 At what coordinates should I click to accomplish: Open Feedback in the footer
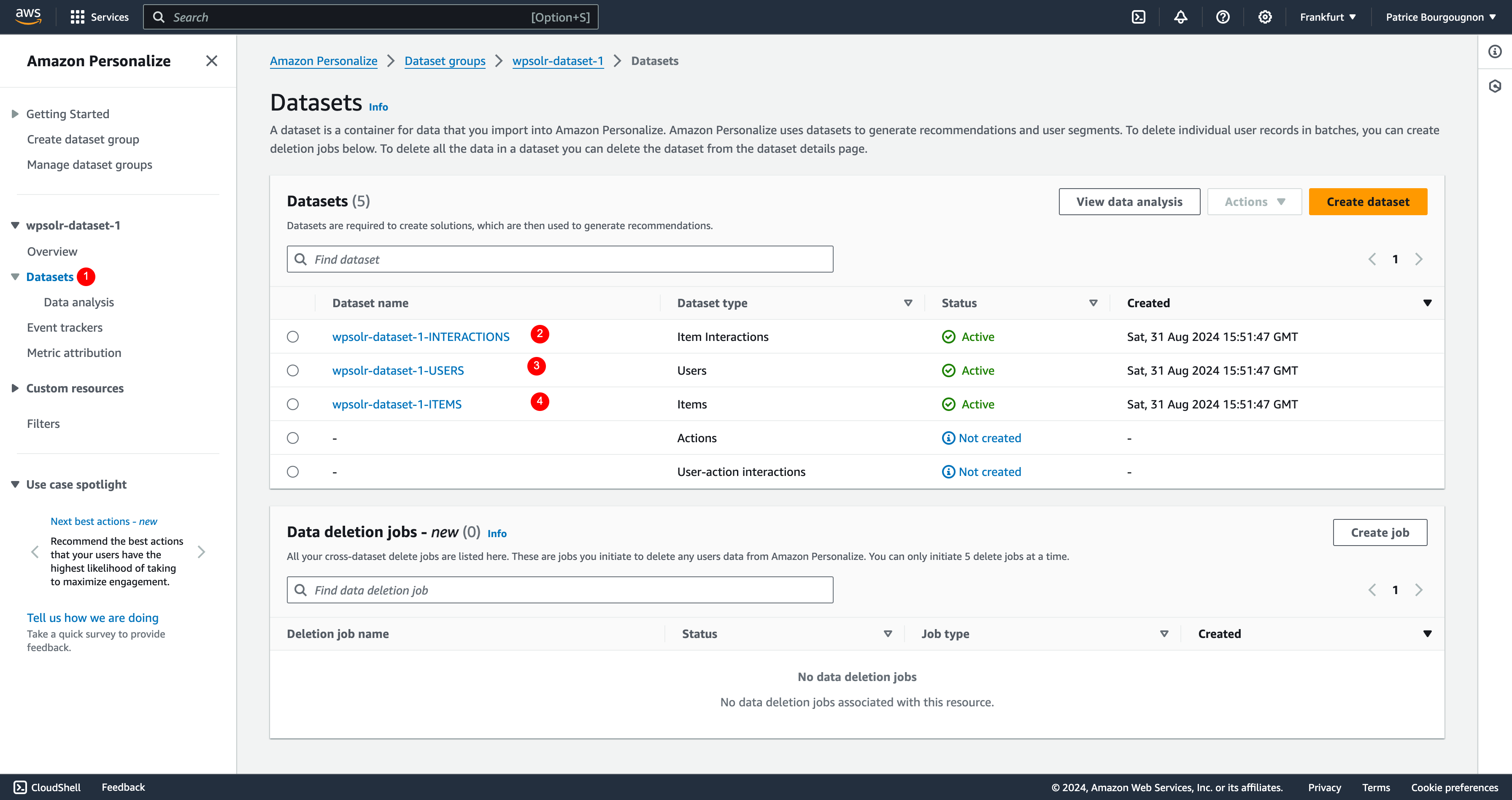[x=123, y=787]
